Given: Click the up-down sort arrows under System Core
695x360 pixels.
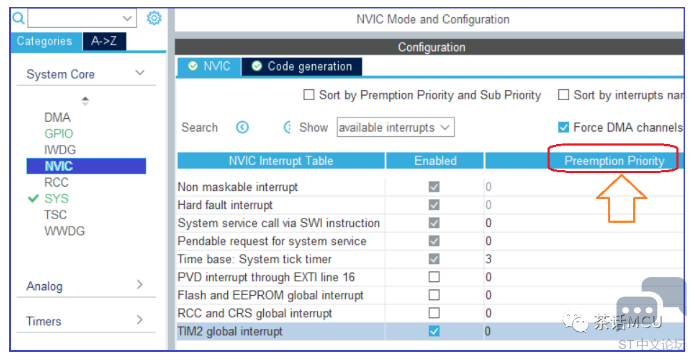Looking at the screenshot, I should tap(85, 101).
